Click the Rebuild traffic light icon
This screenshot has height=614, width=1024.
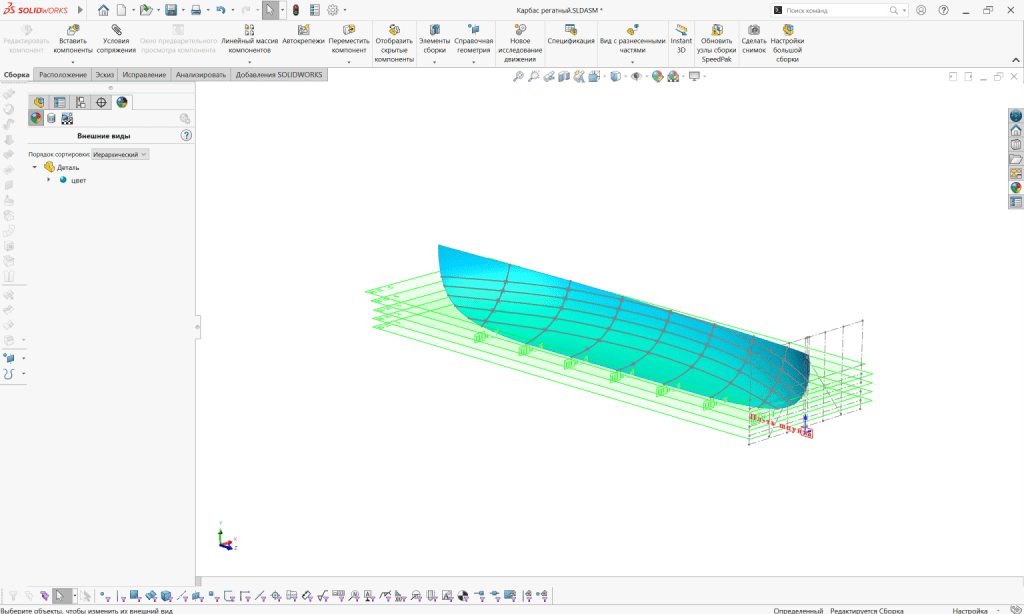[x=296, y=10]
